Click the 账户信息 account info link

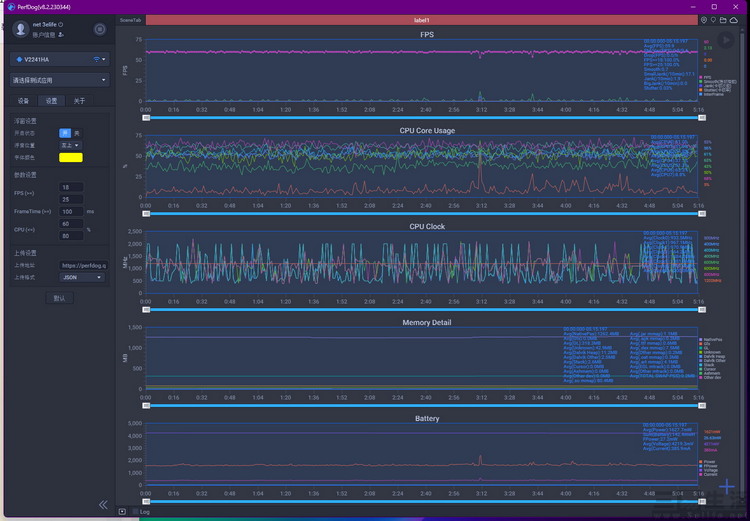[44, 35]
